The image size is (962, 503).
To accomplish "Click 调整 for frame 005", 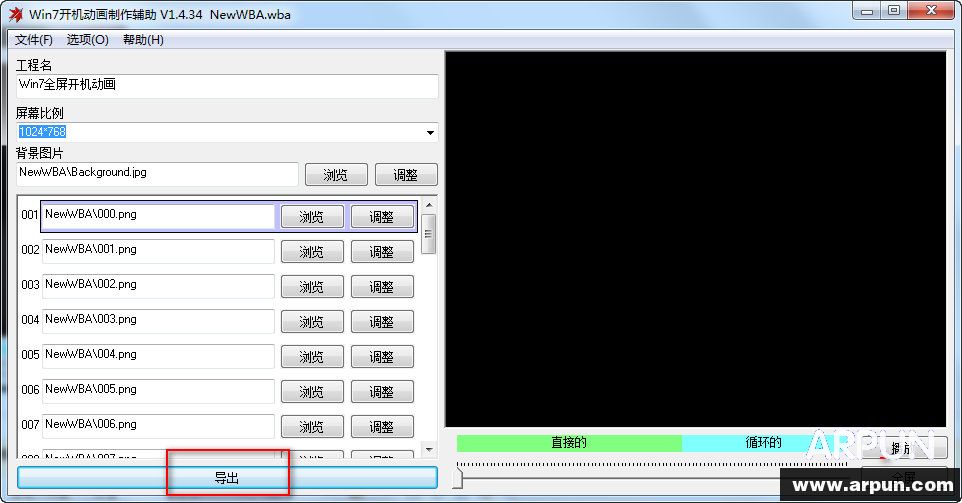I will coord(382,356).
